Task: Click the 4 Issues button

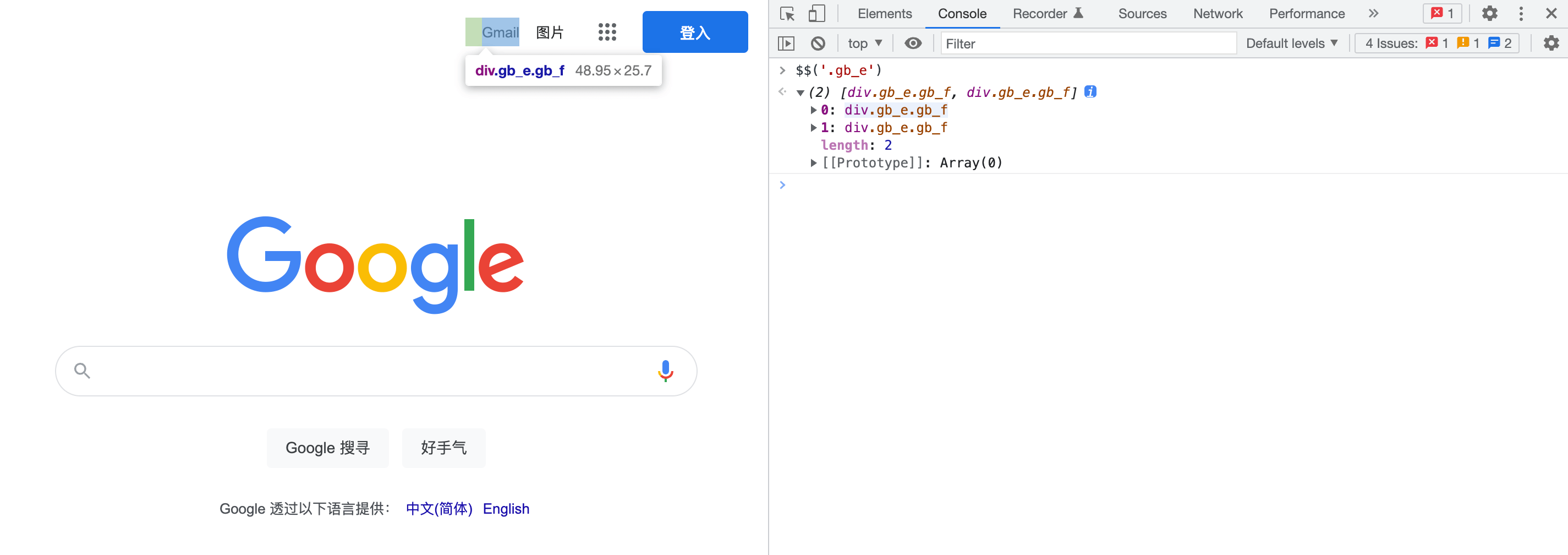Action: 1437,43
